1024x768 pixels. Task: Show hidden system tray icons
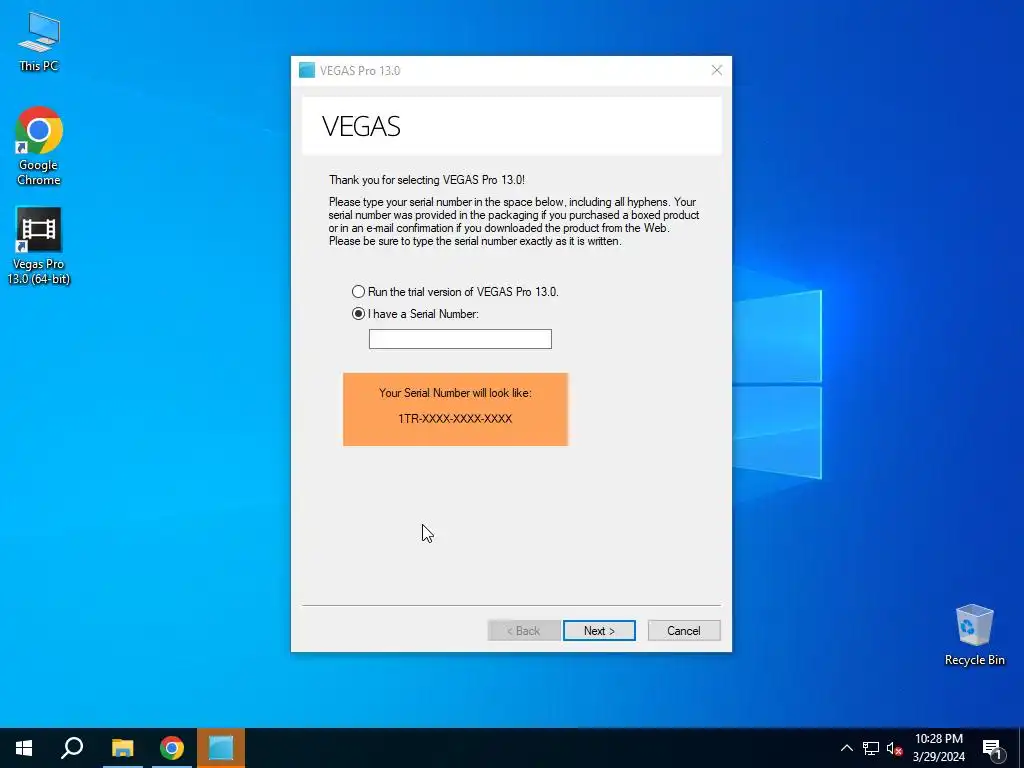pos(846,748)
